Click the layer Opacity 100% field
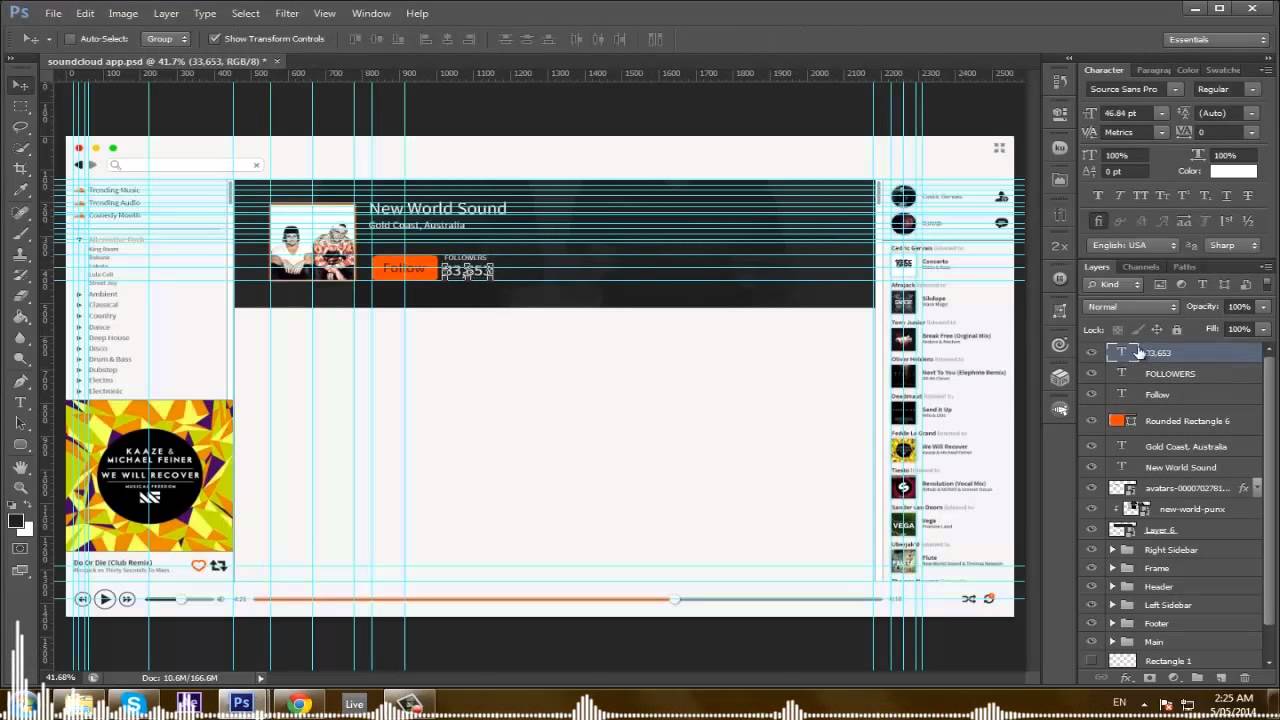 [x=1239, y=307]
